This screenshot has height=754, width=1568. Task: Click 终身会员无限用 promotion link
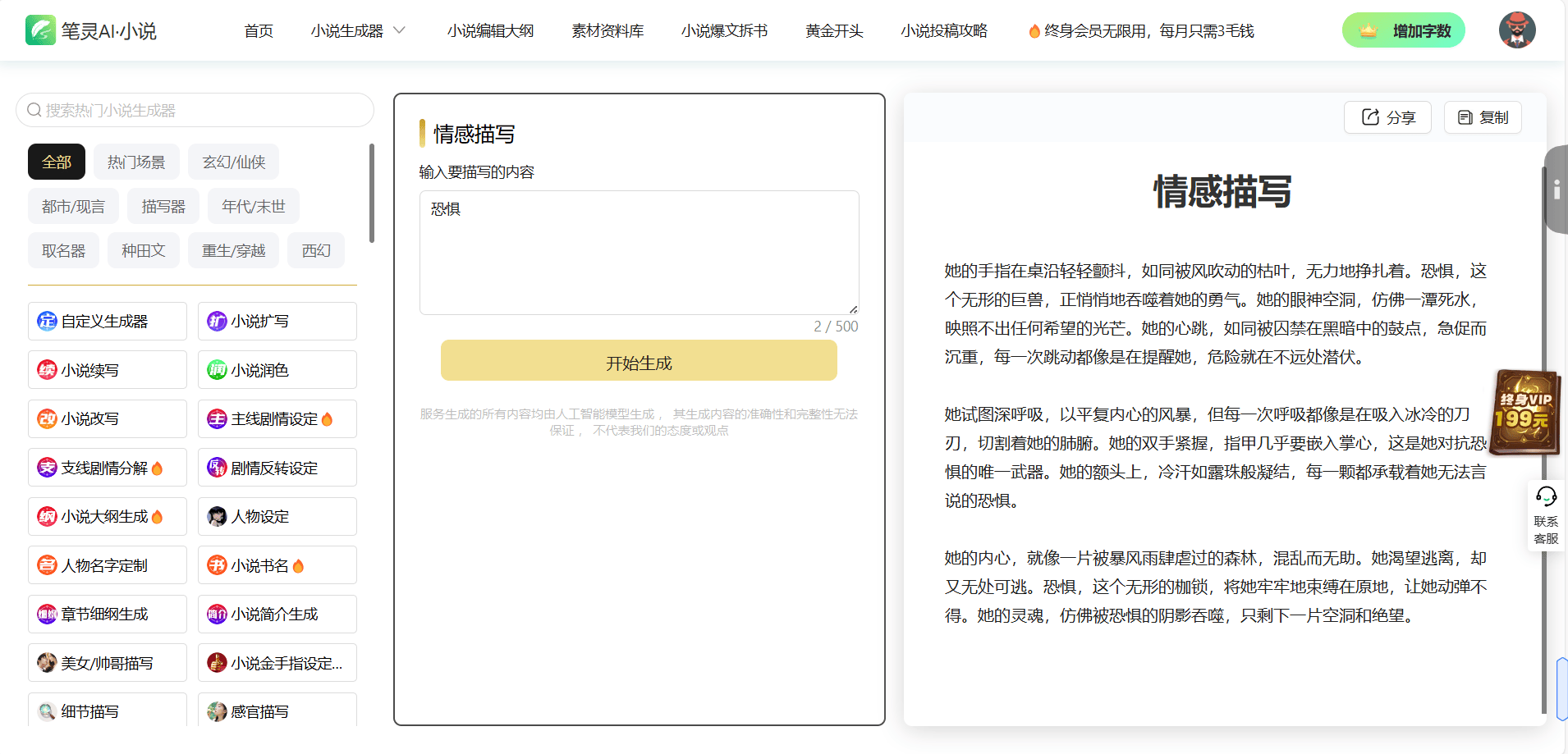pyautogui.click(x=1141, y=30)
